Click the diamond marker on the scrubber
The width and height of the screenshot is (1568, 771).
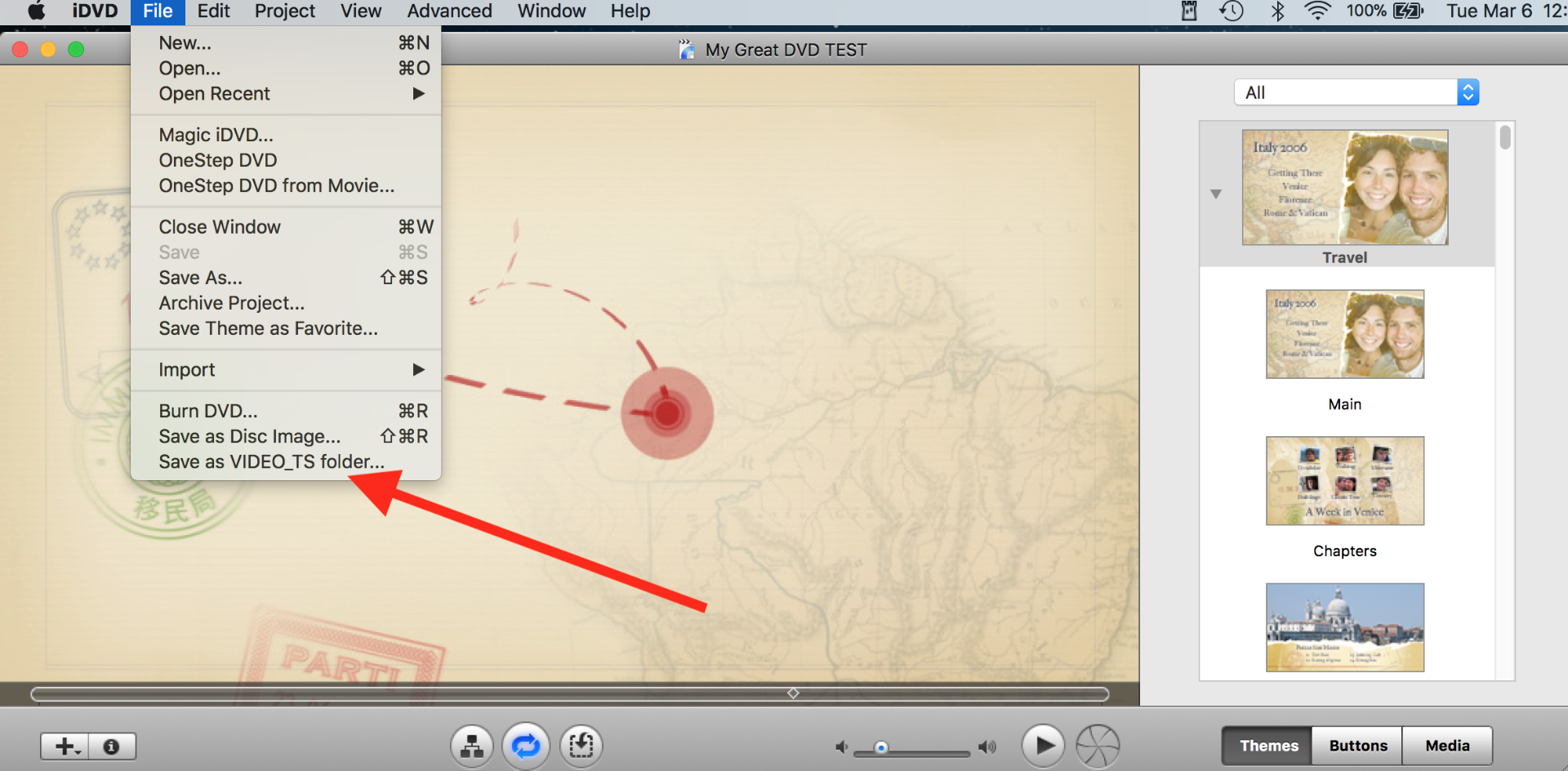click(x=793, y=693)
